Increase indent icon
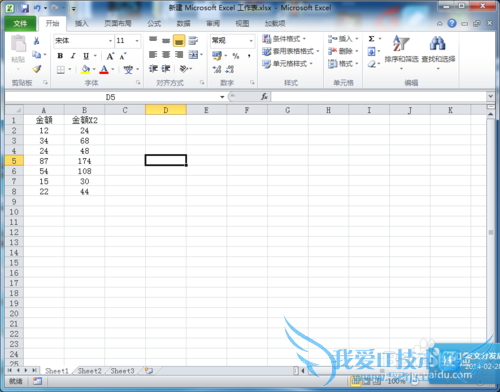 click(166, 69)
